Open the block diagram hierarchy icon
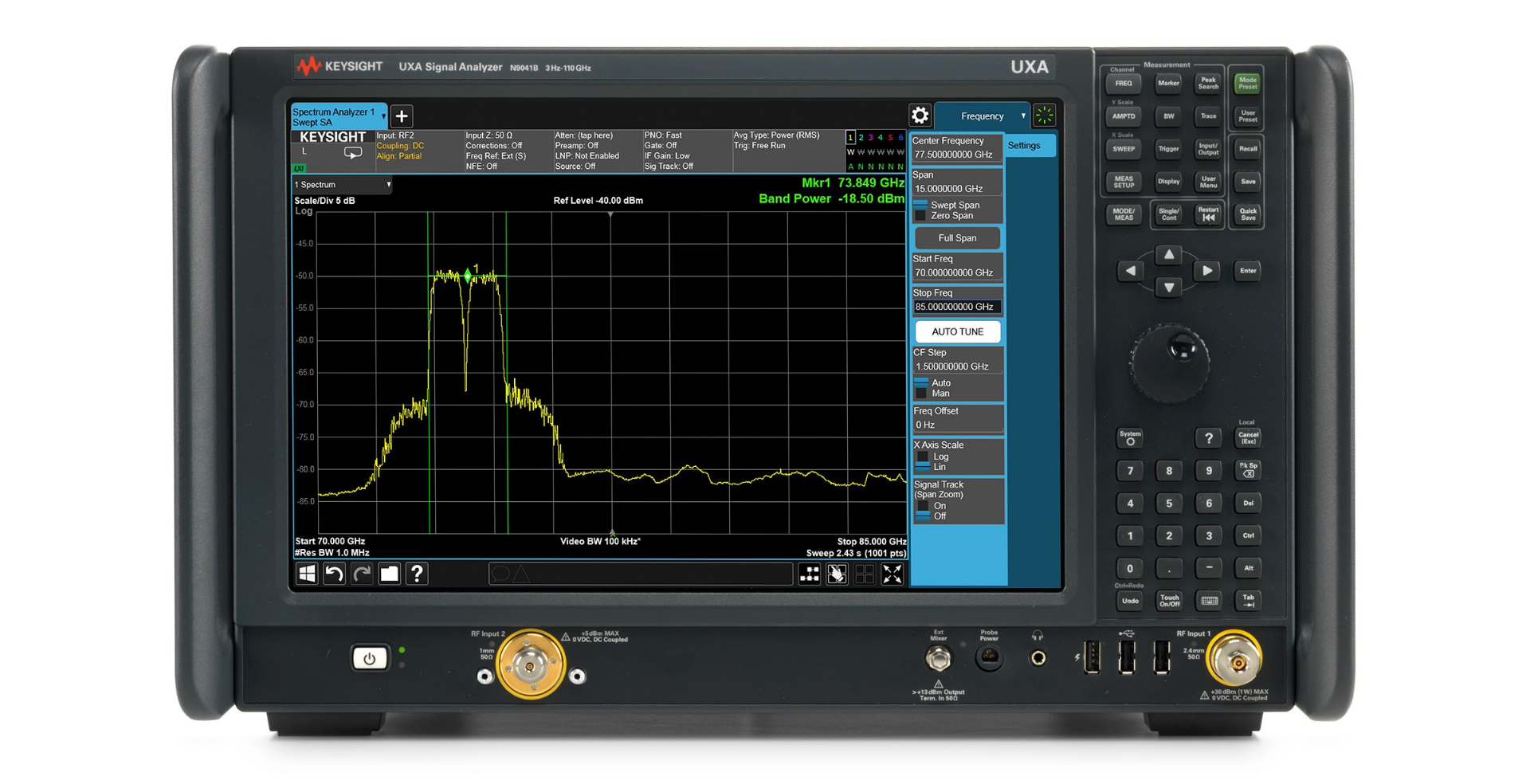1530x784 pixels. coord(810,574)
